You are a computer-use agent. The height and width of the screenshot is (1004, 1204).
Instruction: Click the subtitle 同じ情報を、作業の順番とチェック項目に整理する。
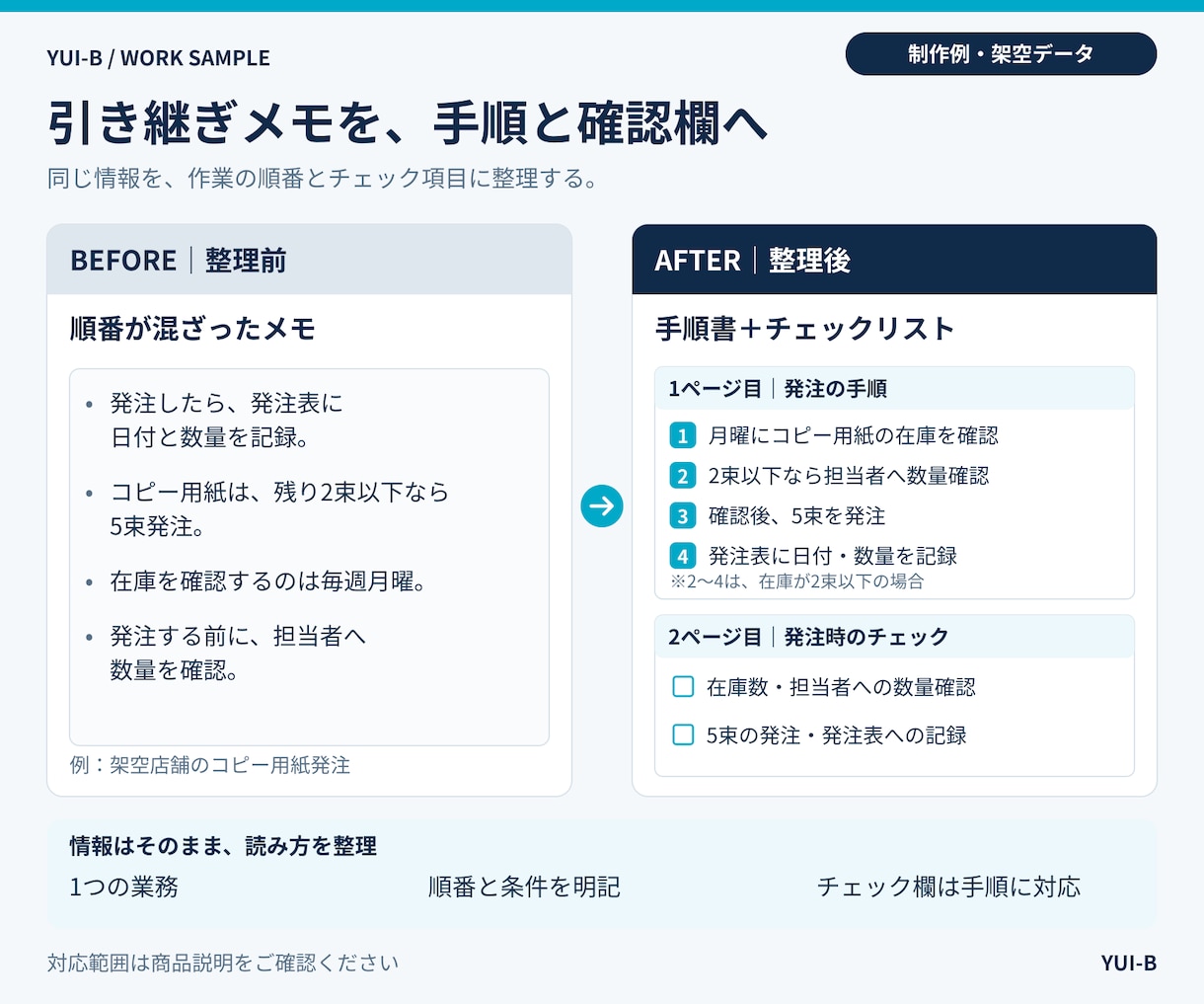[324, 179]
